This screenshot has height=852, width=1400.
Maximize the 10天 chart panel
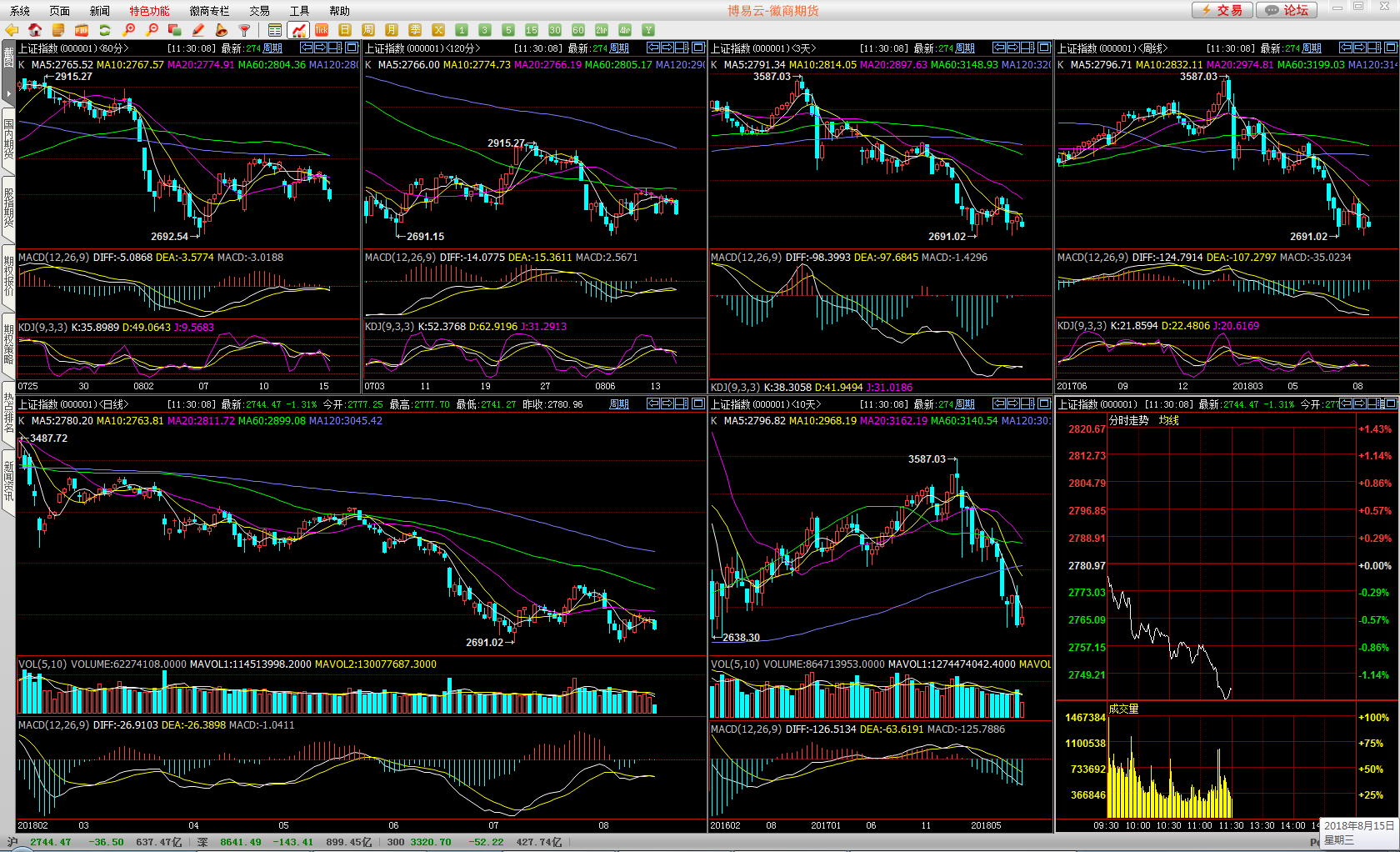click(1044, 404)
